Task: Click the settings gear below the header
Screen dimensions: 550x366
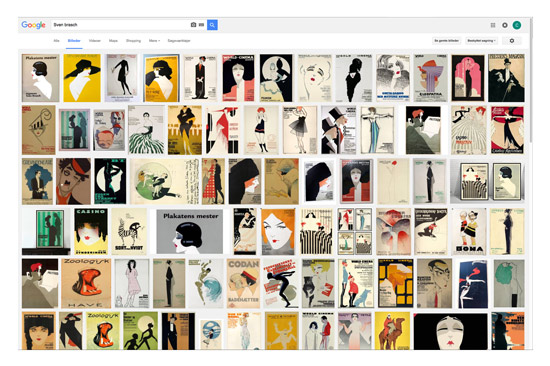Action: pos(512,41)
